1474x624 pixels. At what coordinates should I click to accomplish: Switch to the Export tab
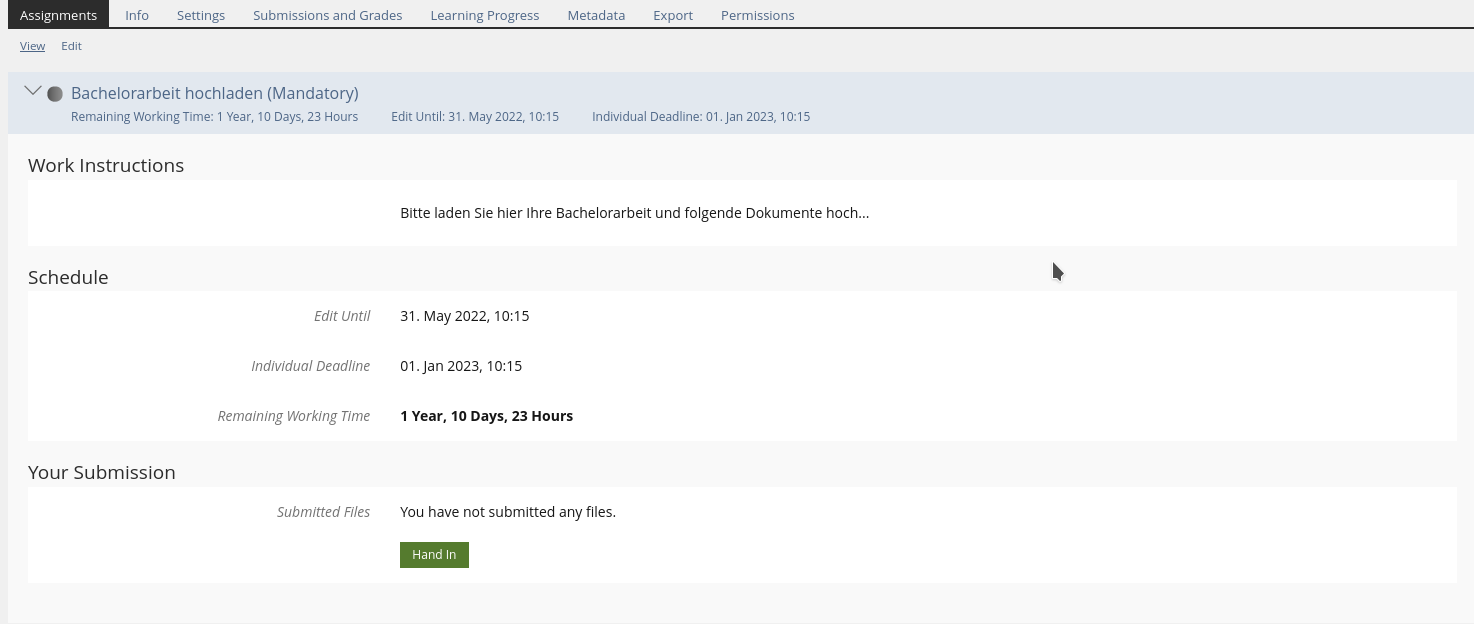673,15
